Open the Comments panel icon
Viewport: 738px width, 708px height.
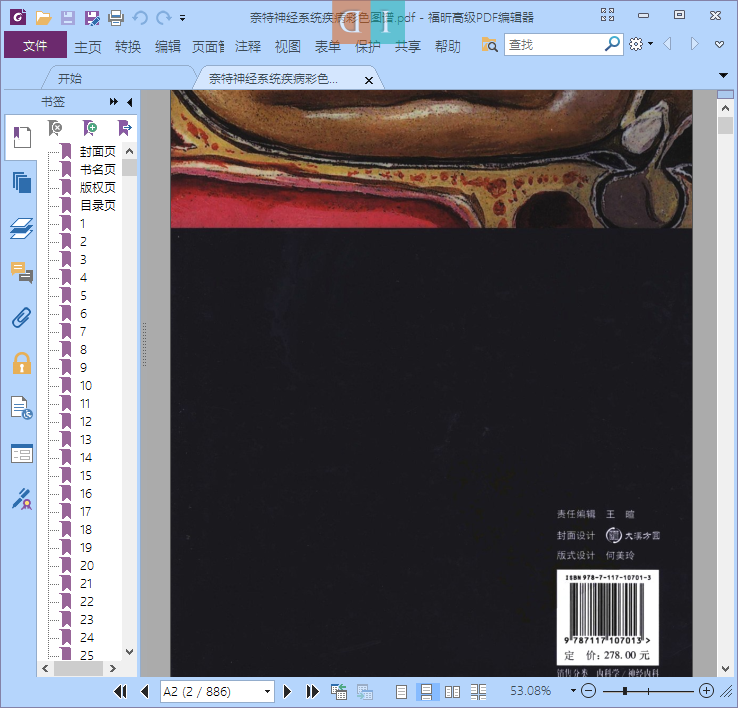(x=22, y=273)
